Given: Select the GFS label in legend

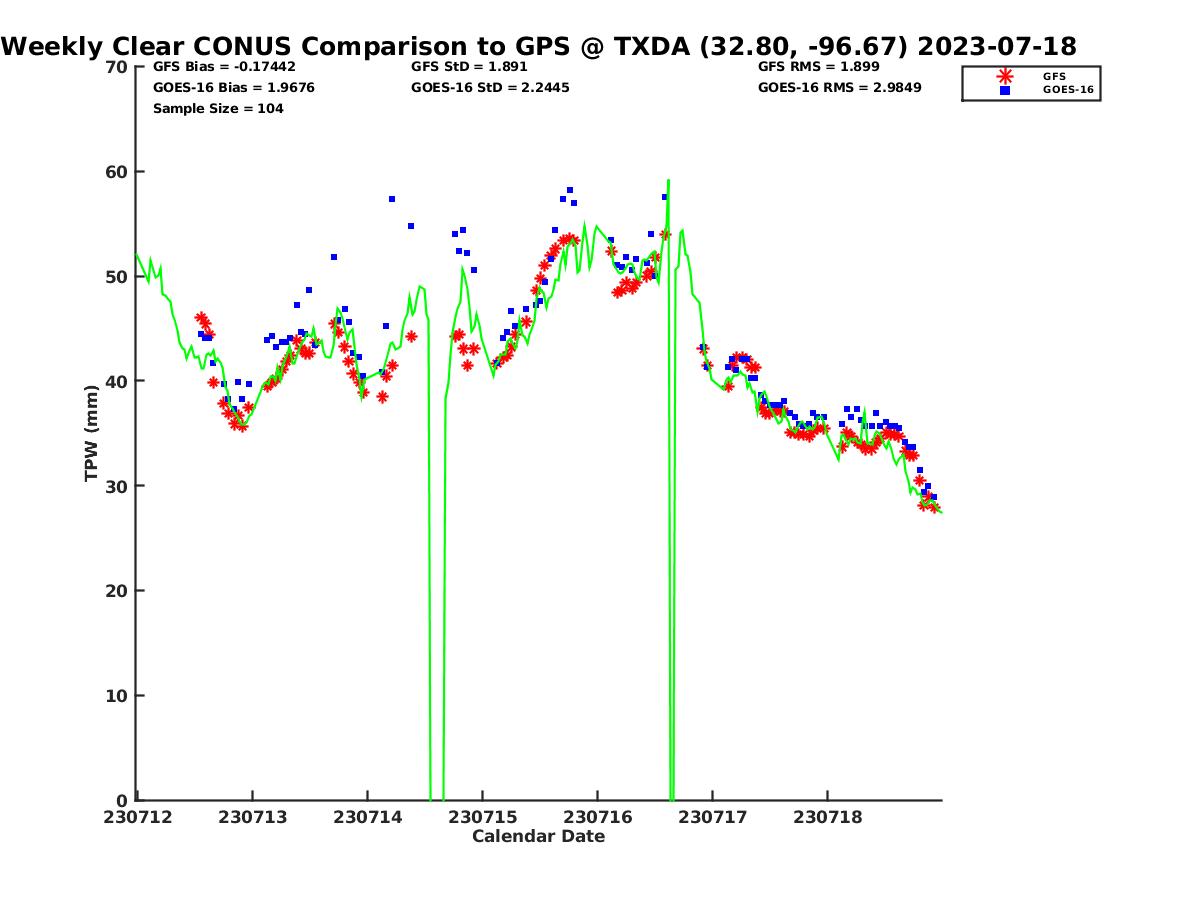Looking at the screenshot, I should pos(1054,76).
